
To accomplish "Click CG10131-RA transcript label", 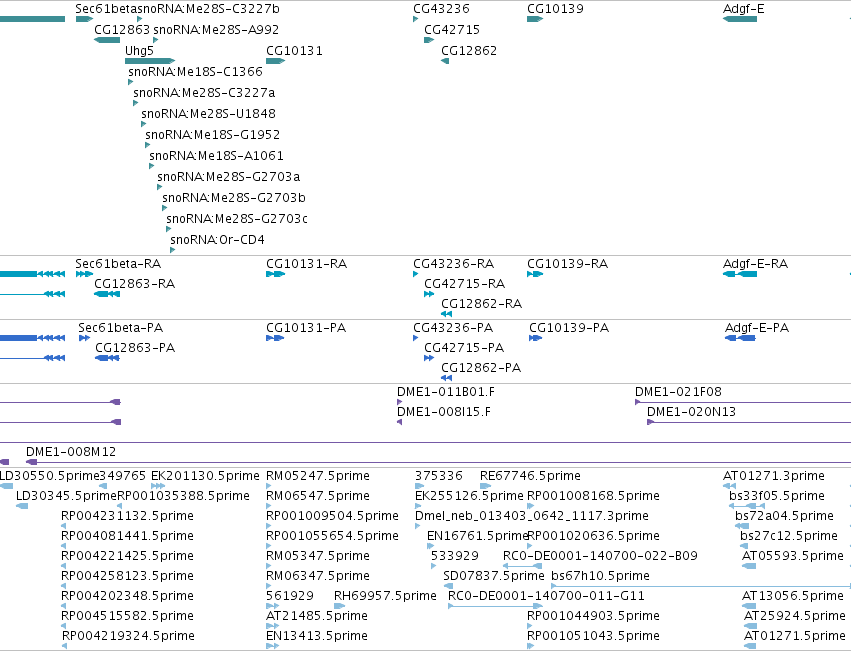I will pos(306,264).
